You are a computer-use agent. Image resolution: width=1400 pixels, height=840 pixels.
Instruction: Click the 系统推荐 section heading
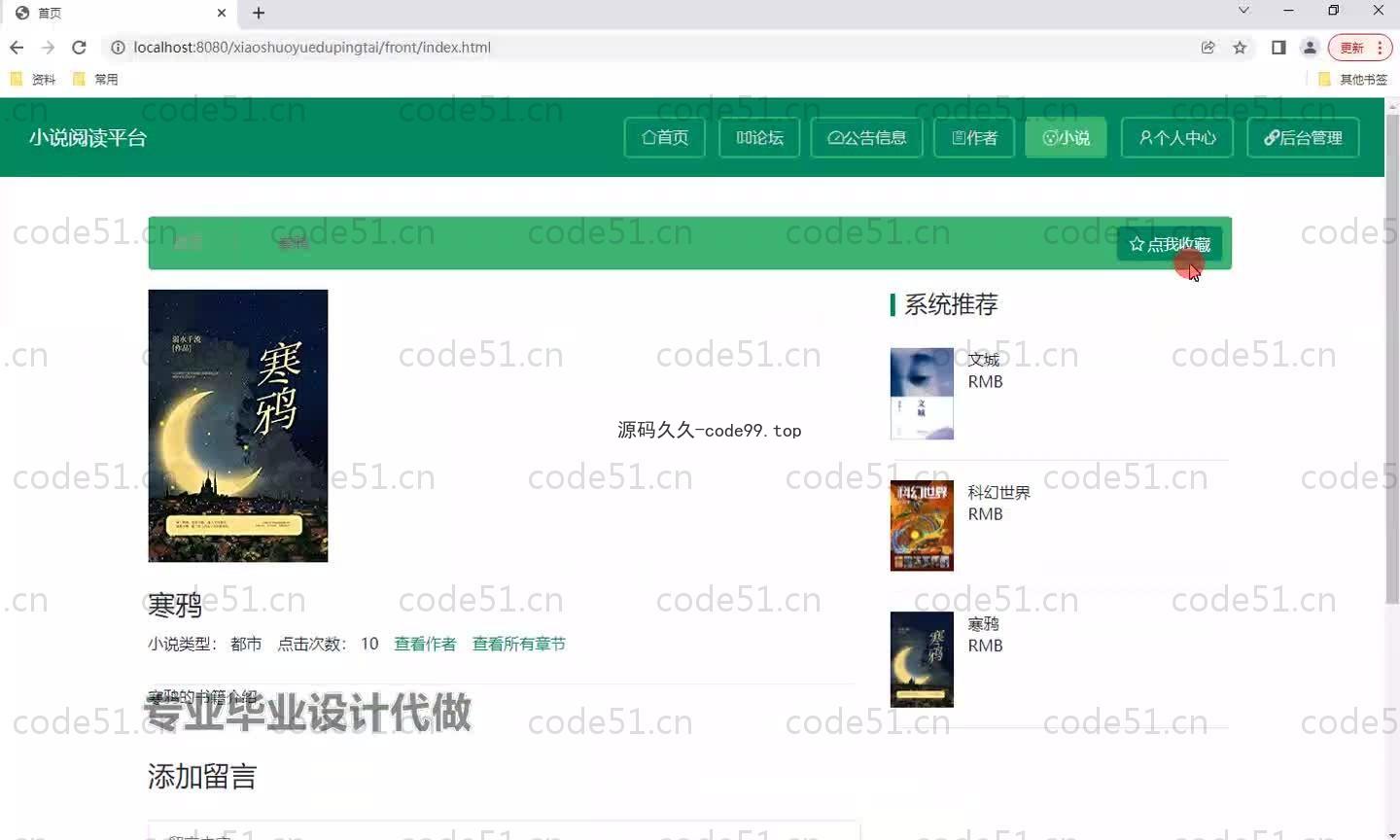coord(951,304)
